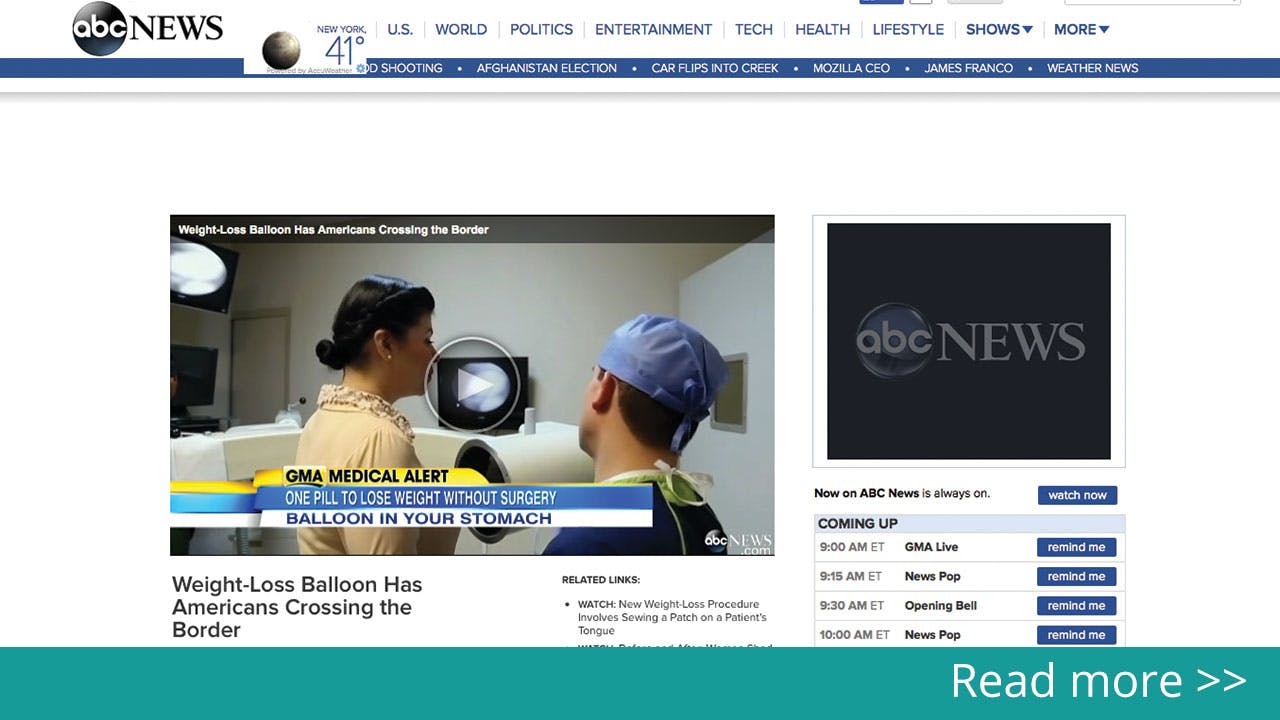
Task: Visit the Health section
Action: click(823, 29)
